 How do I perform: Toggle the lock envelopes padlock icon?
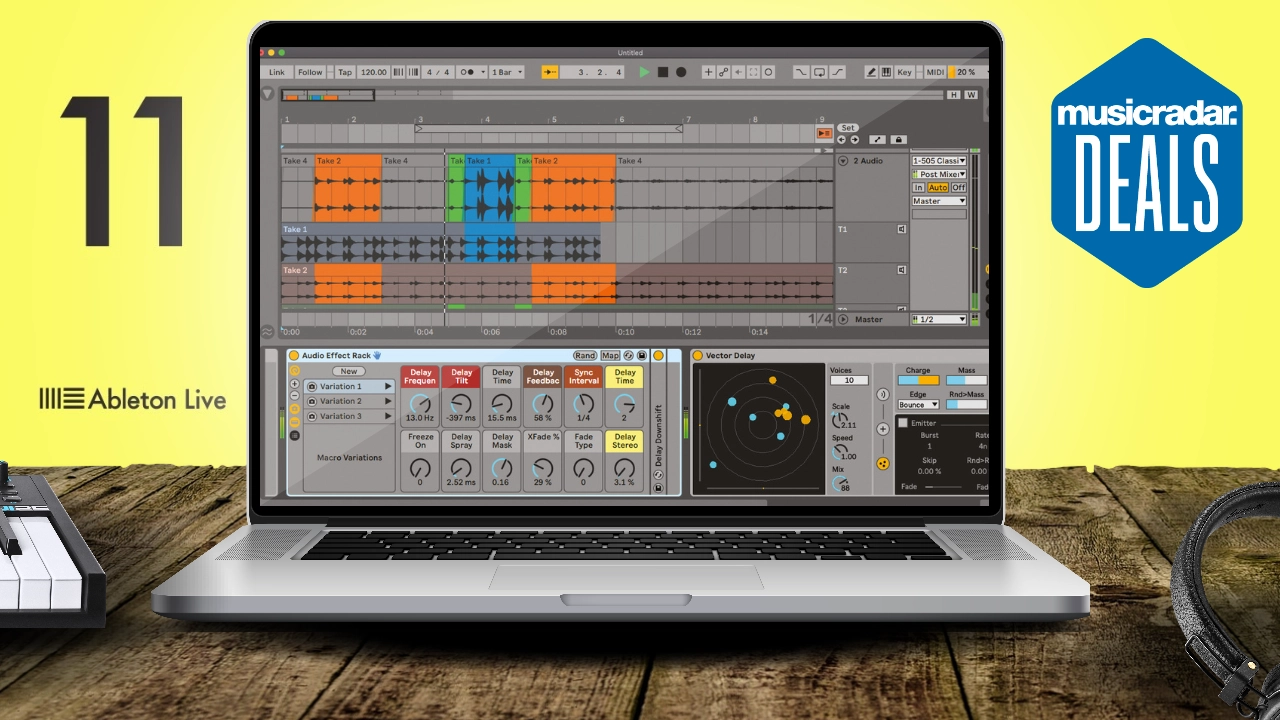click(899, 140)
